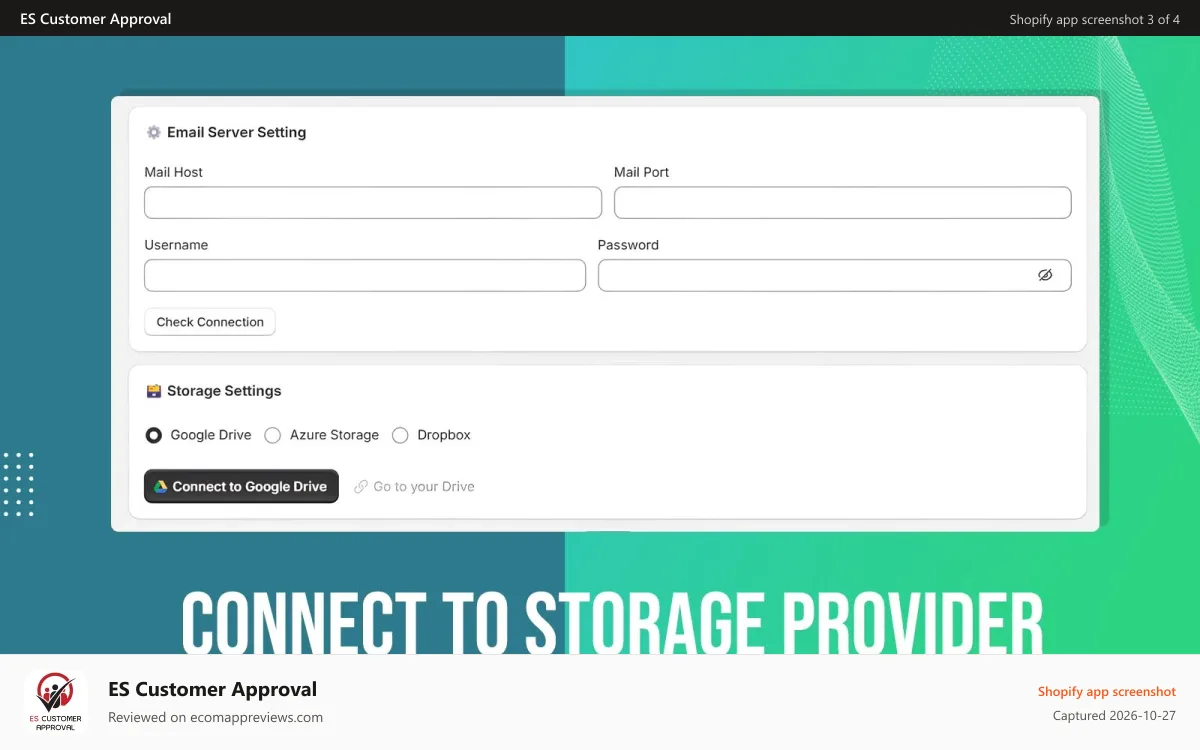The image size is (1200, 750).
Task: Focus the Username input field
Action: pos(365,275)
